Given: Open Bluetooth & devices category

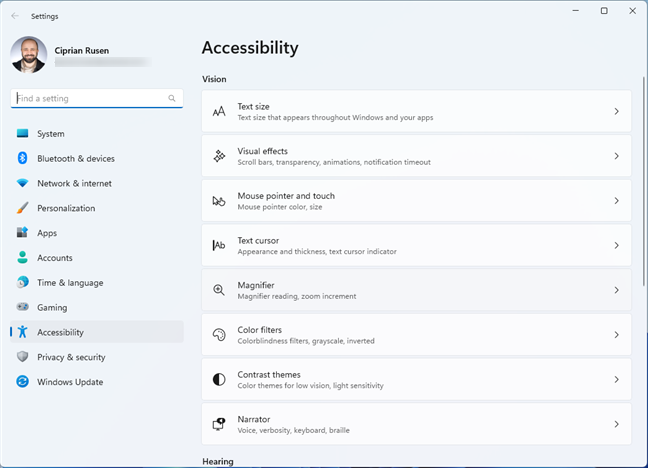Looking at the screenshot, I should [97, 158].
